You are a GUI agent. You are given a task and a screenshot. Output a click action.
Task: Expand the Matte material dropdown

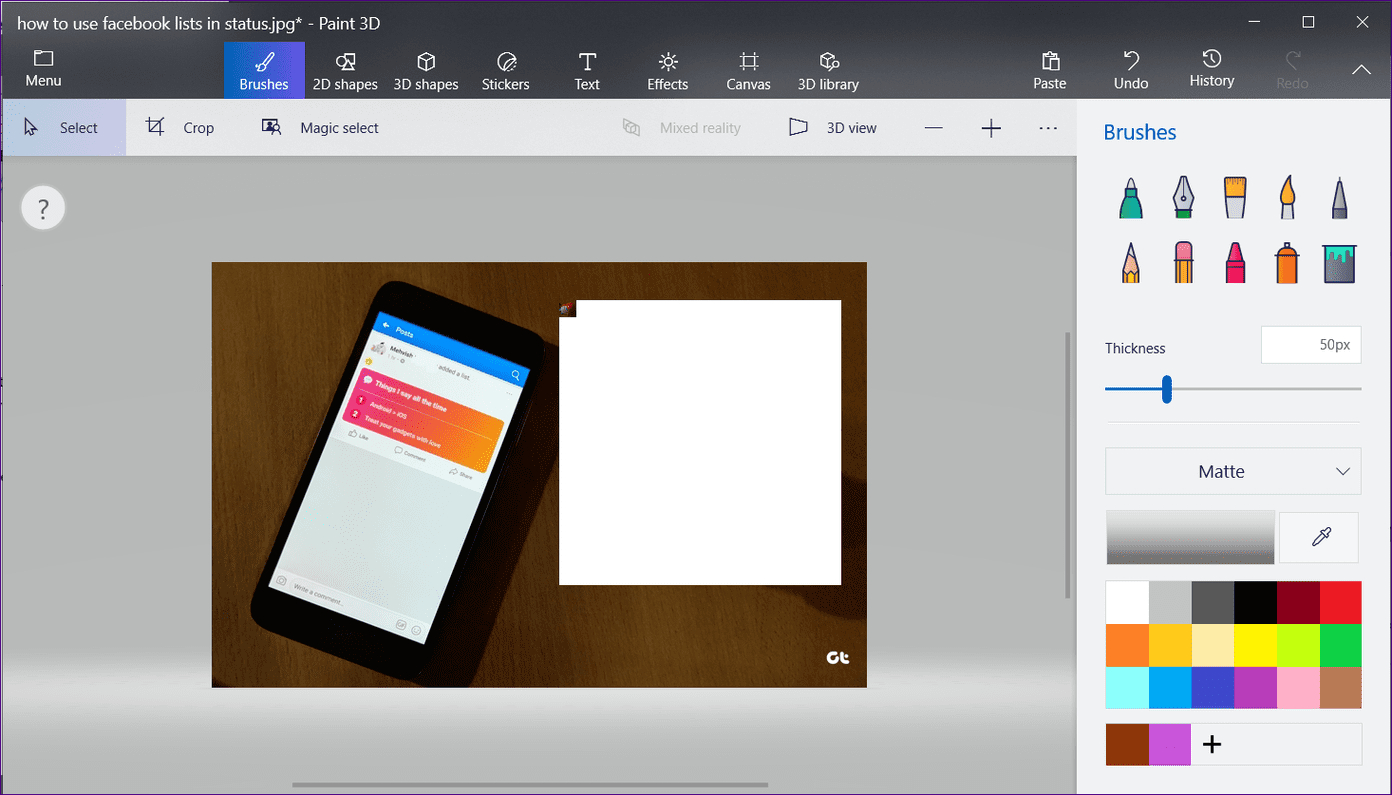pyautogui.click(x=1233, y=471)
